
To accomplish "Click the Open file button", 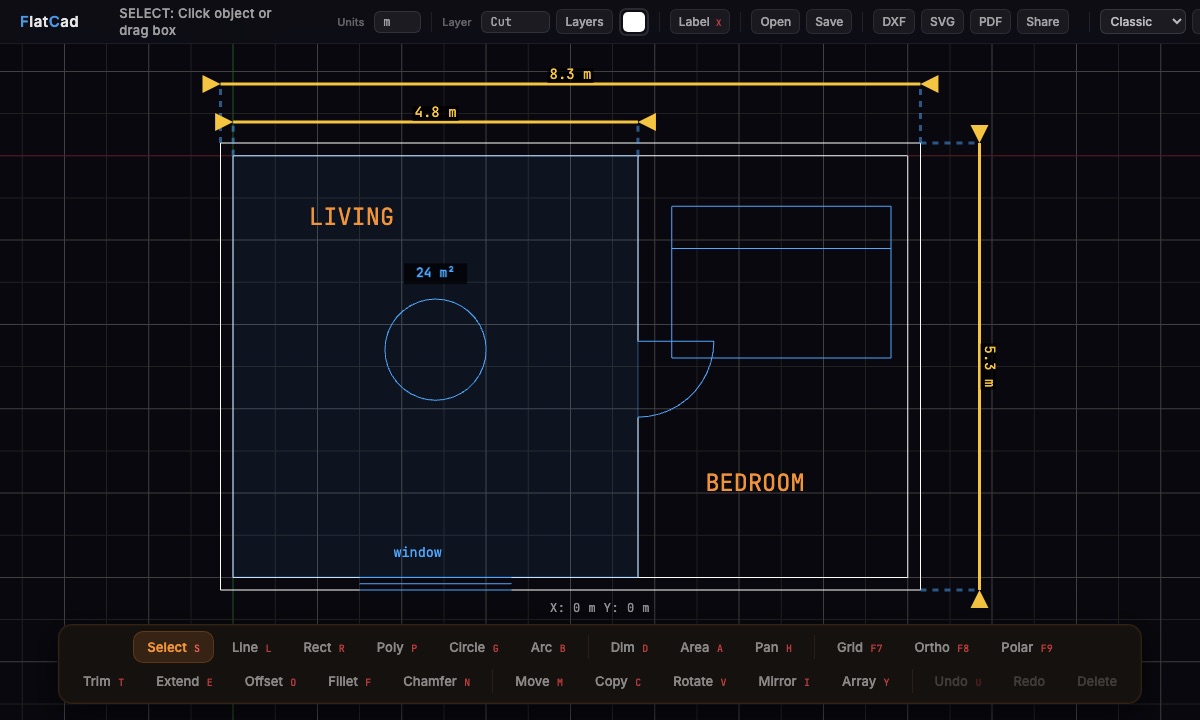I will [775, 22].
